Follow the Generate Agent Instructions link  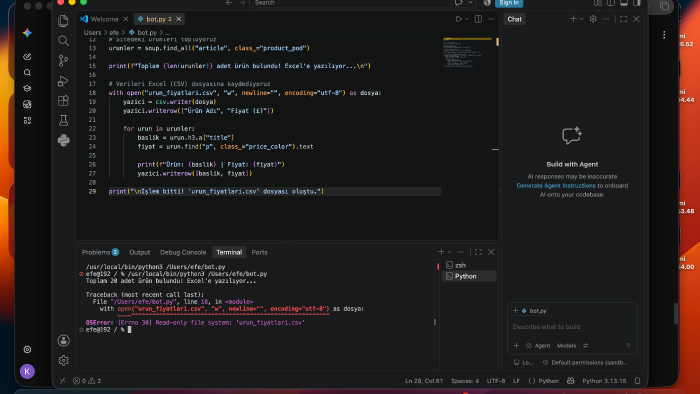556,186
